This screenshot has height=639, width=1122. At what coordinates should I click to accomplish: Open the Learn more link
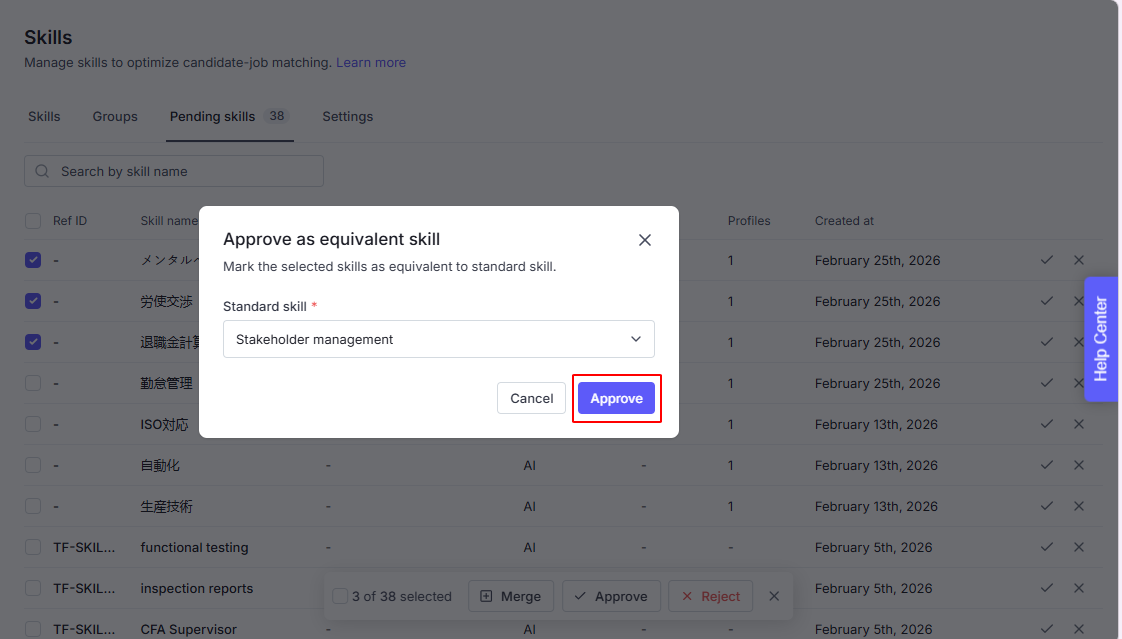(x=371, y=63)
